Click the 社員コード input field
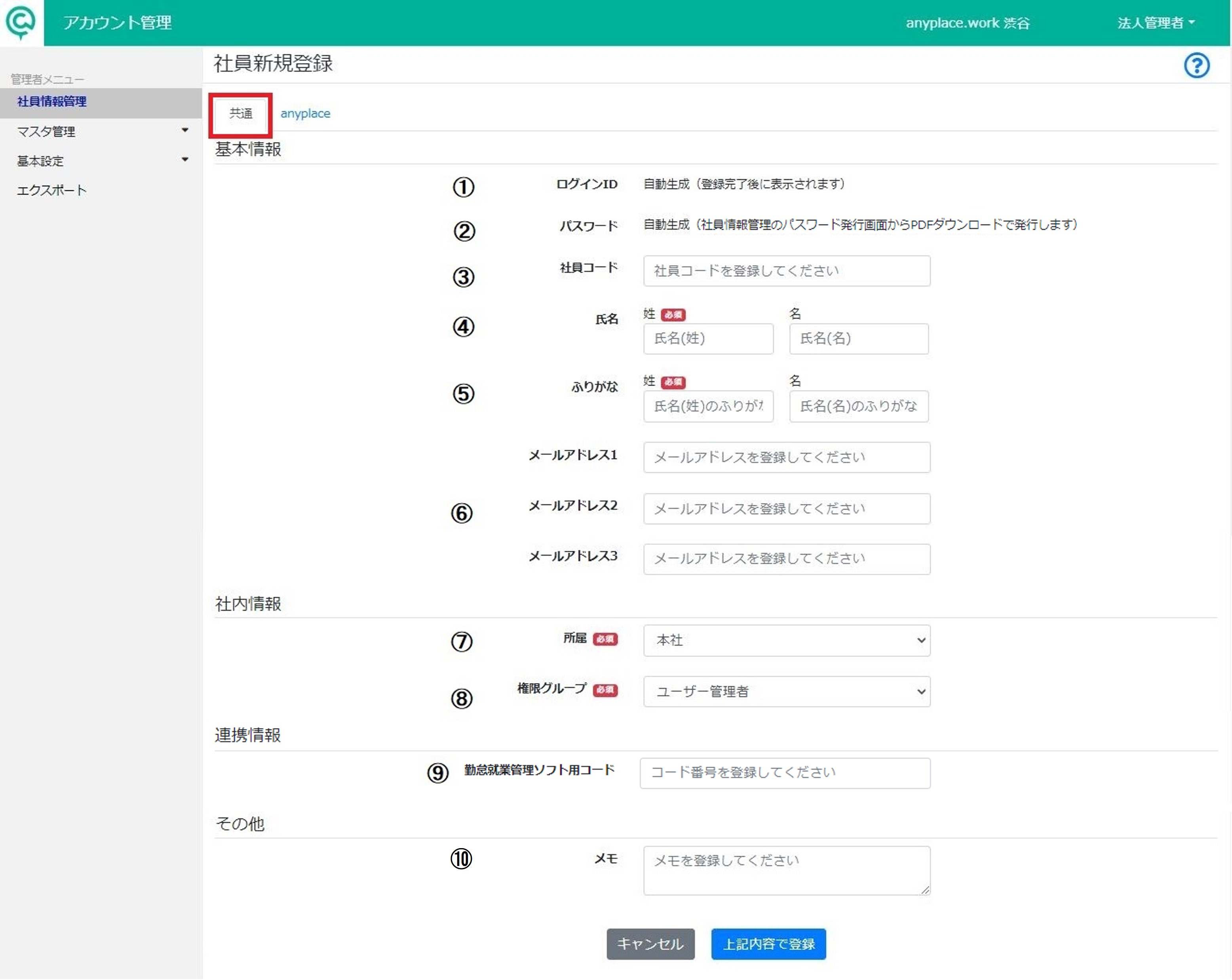This screenshot has width=1232, height=980. 786,271
